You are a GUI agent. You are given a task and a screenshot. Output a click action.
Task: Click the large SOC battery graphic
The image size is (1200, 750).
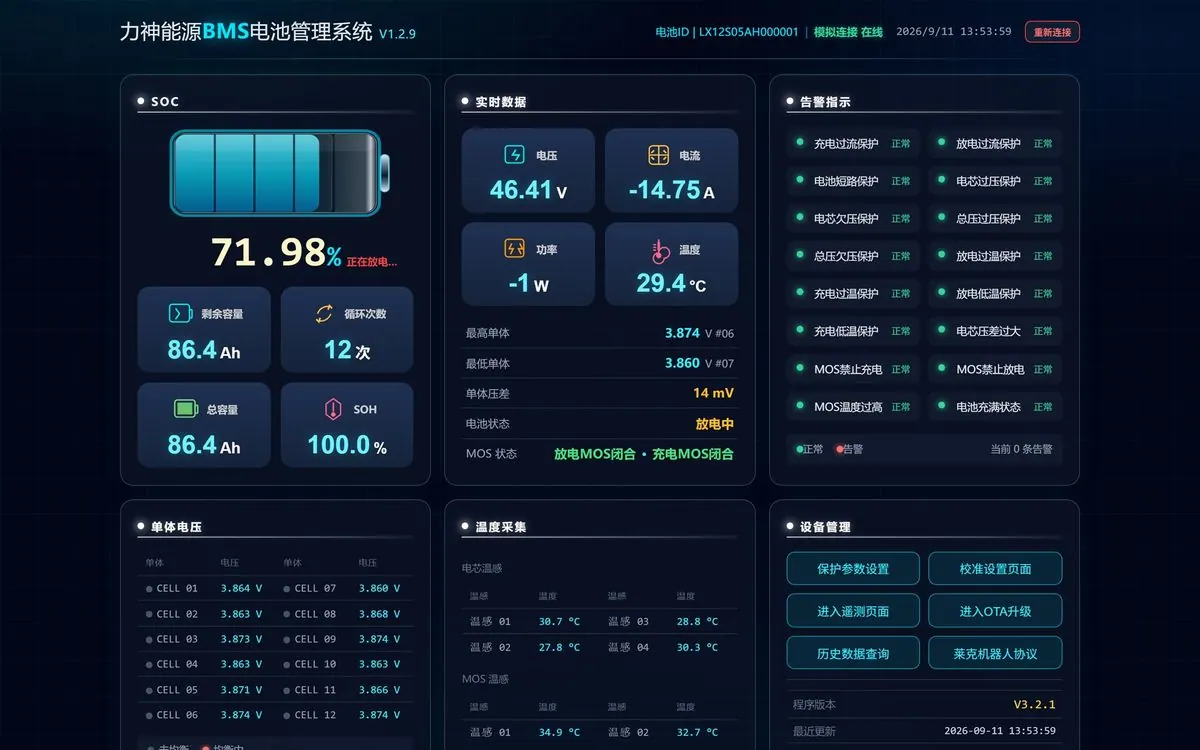coord(282,173)
